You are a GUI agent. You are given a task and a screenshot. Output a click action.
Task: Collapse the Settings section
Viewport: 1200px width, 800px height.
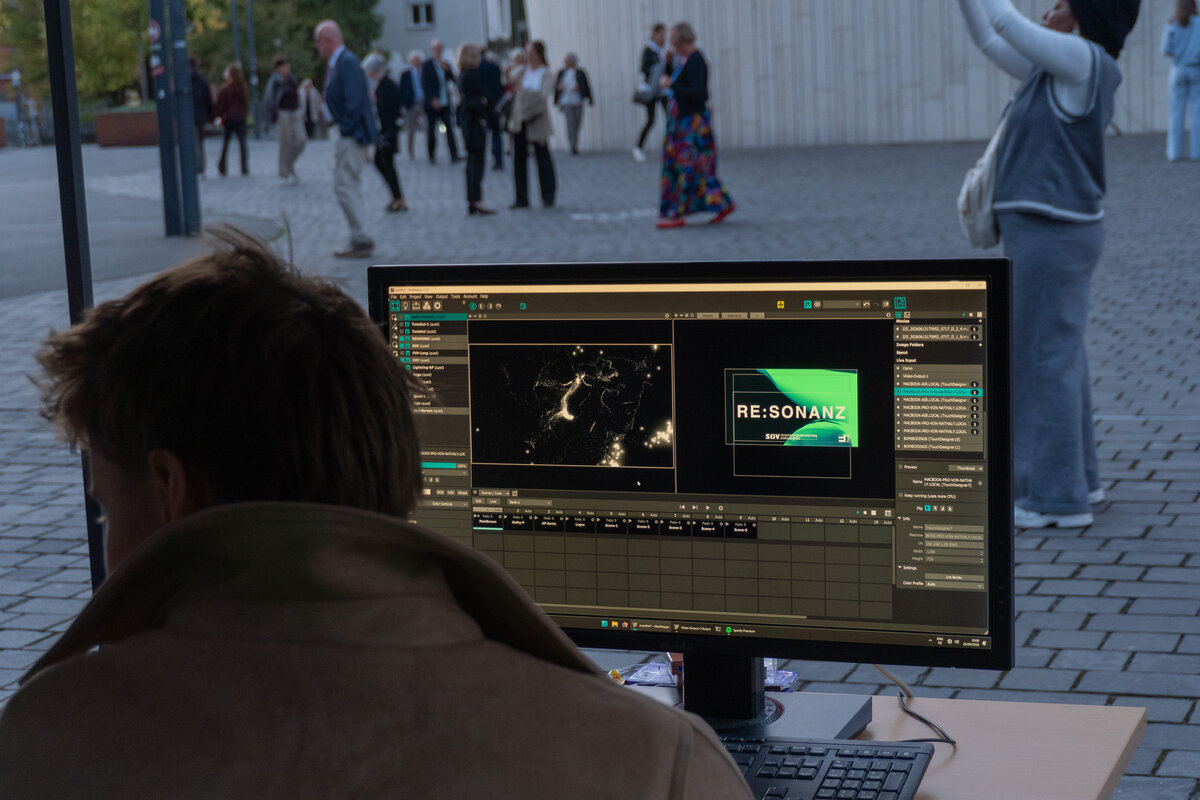coord(899,568)
